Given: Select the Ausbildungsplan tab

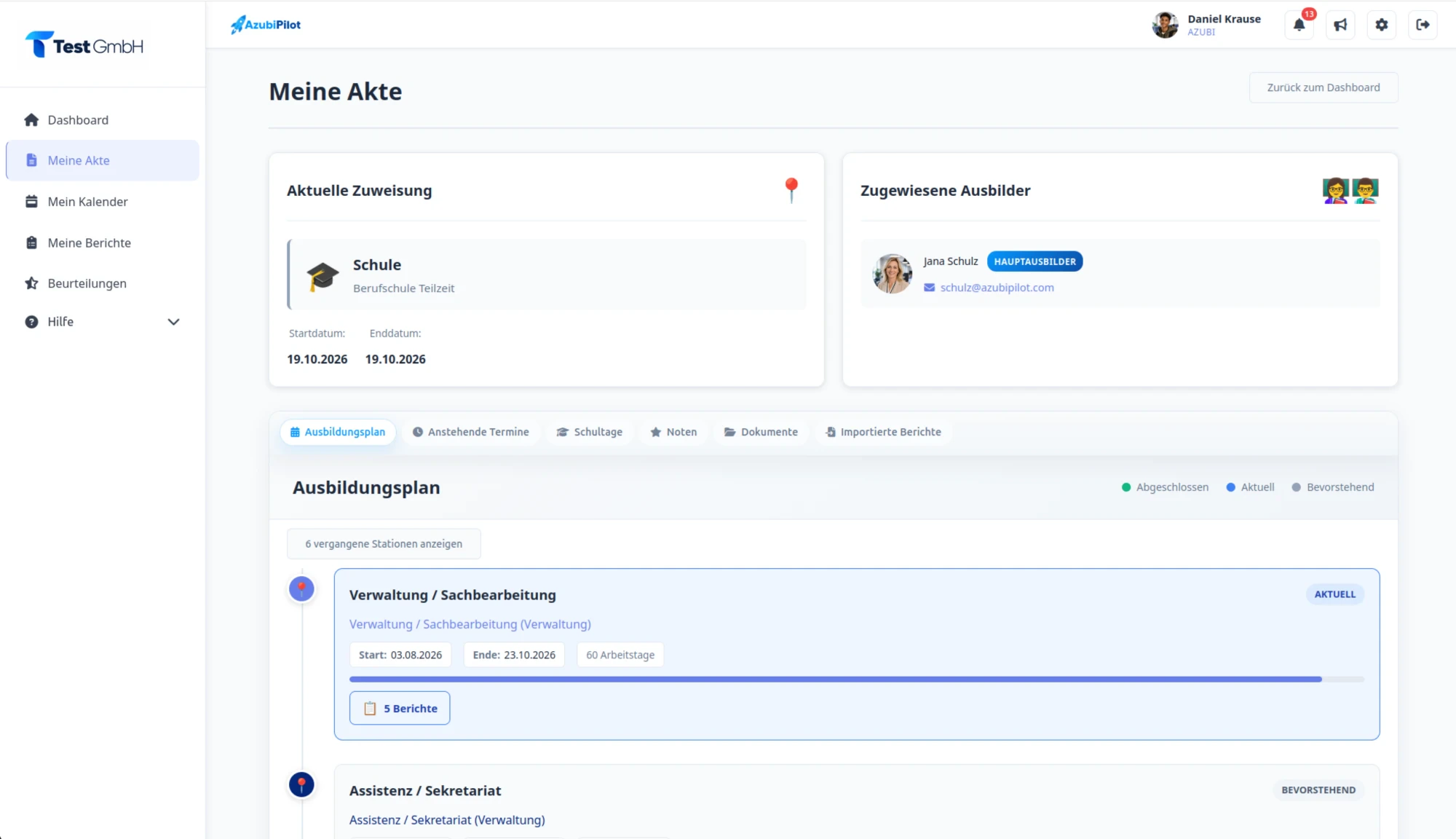Looking at the screenshot, I should (338, 432).
